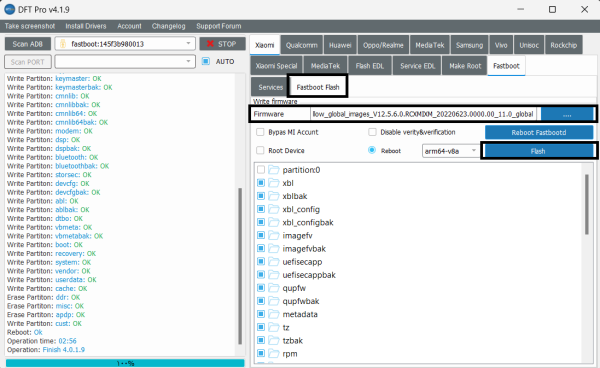Click the log panel vertical scrollbar

(x=240, y=266)
